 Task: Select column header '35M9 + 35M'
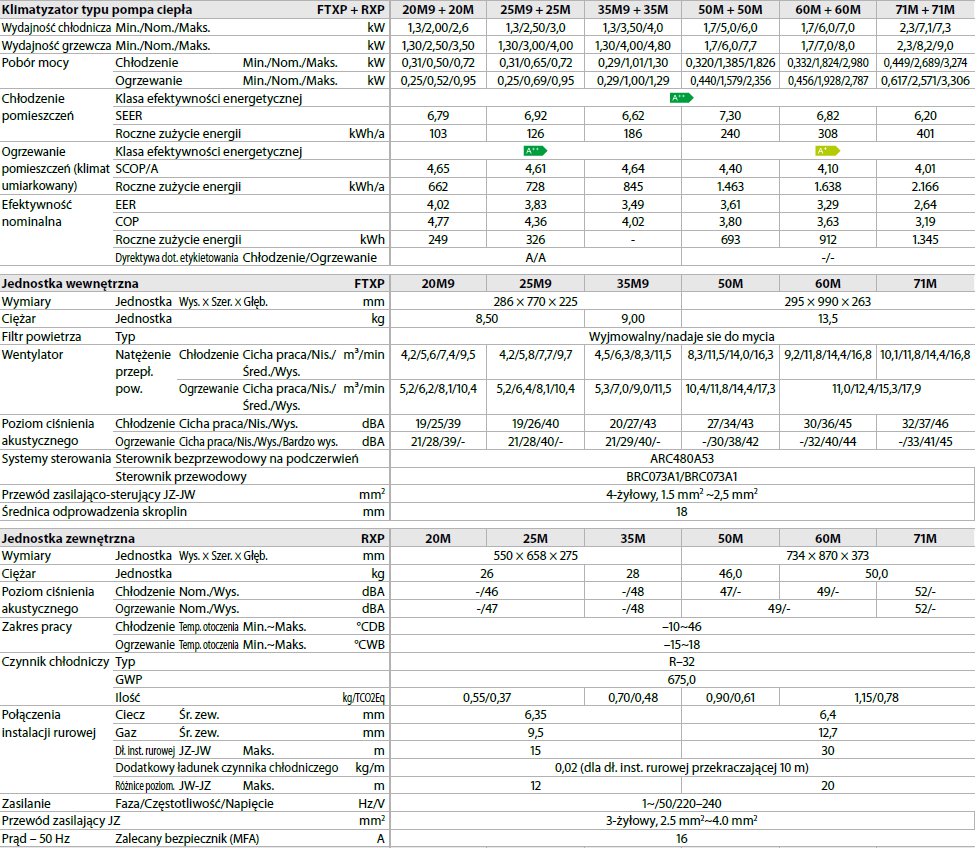(x=633, y=10)
